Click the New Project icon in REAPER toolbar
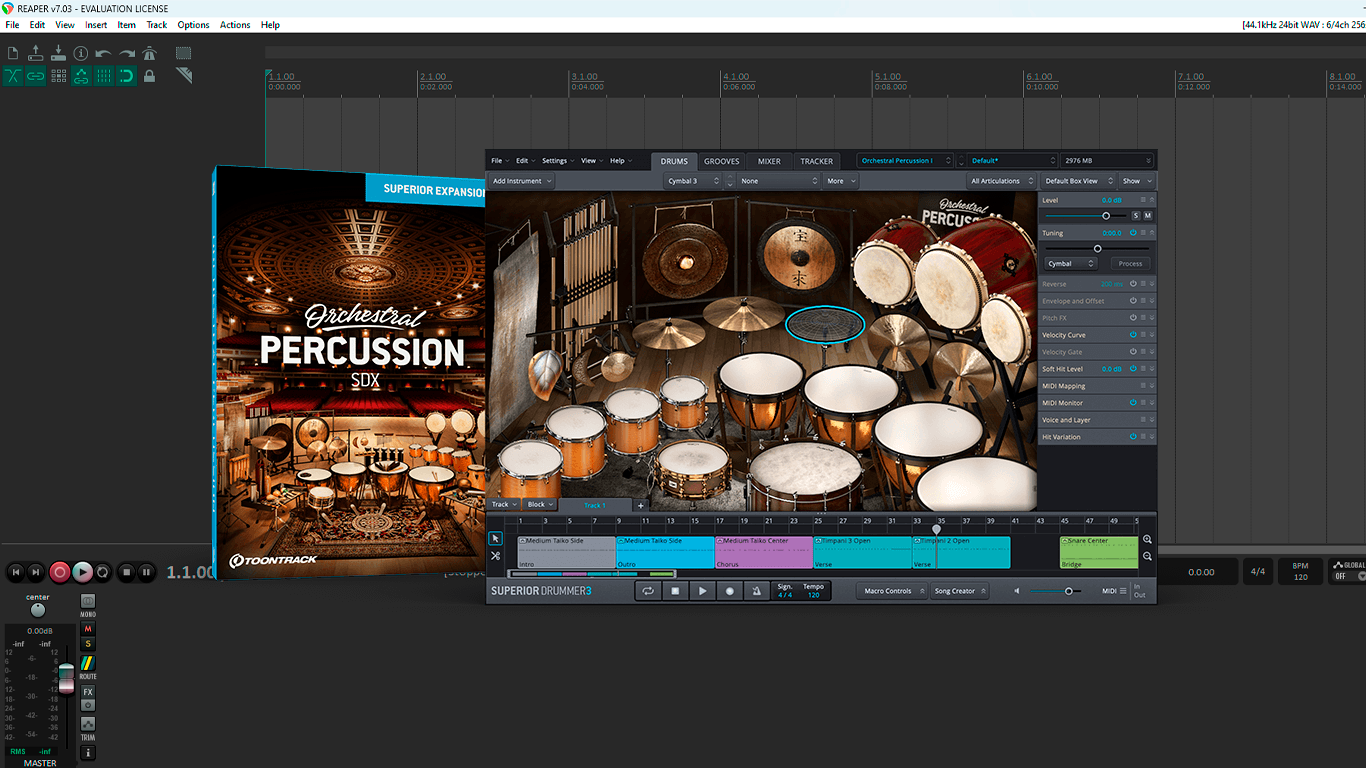The image size is (1366, 768). pyautogui.click(x=13, y=53)
